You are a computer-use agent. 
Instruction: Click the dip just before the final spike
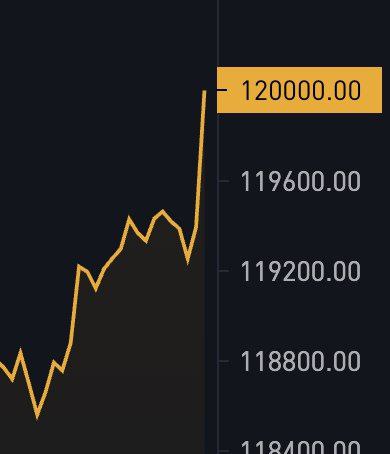pos(188,261)
